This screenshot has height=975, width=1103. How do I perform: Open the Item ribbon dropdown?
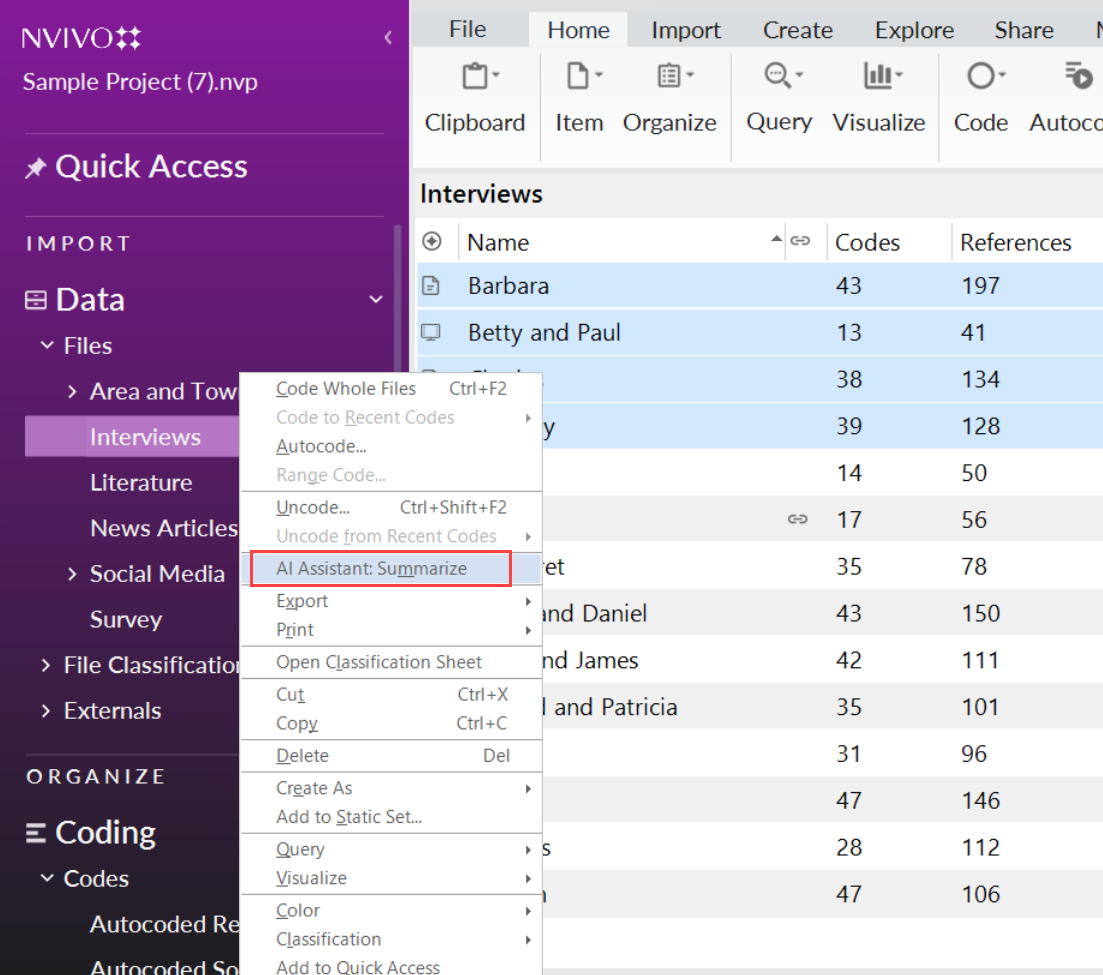[579, 96]
